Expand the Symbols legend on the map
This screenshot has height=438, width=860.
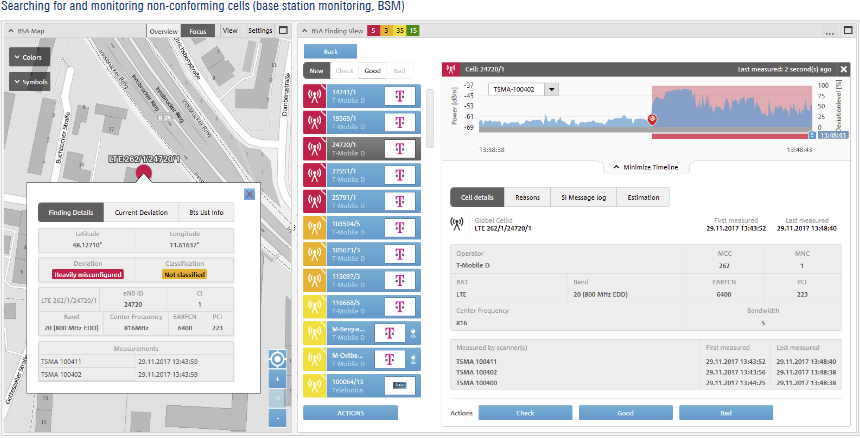pyautogui.click(x=29, y=81)
